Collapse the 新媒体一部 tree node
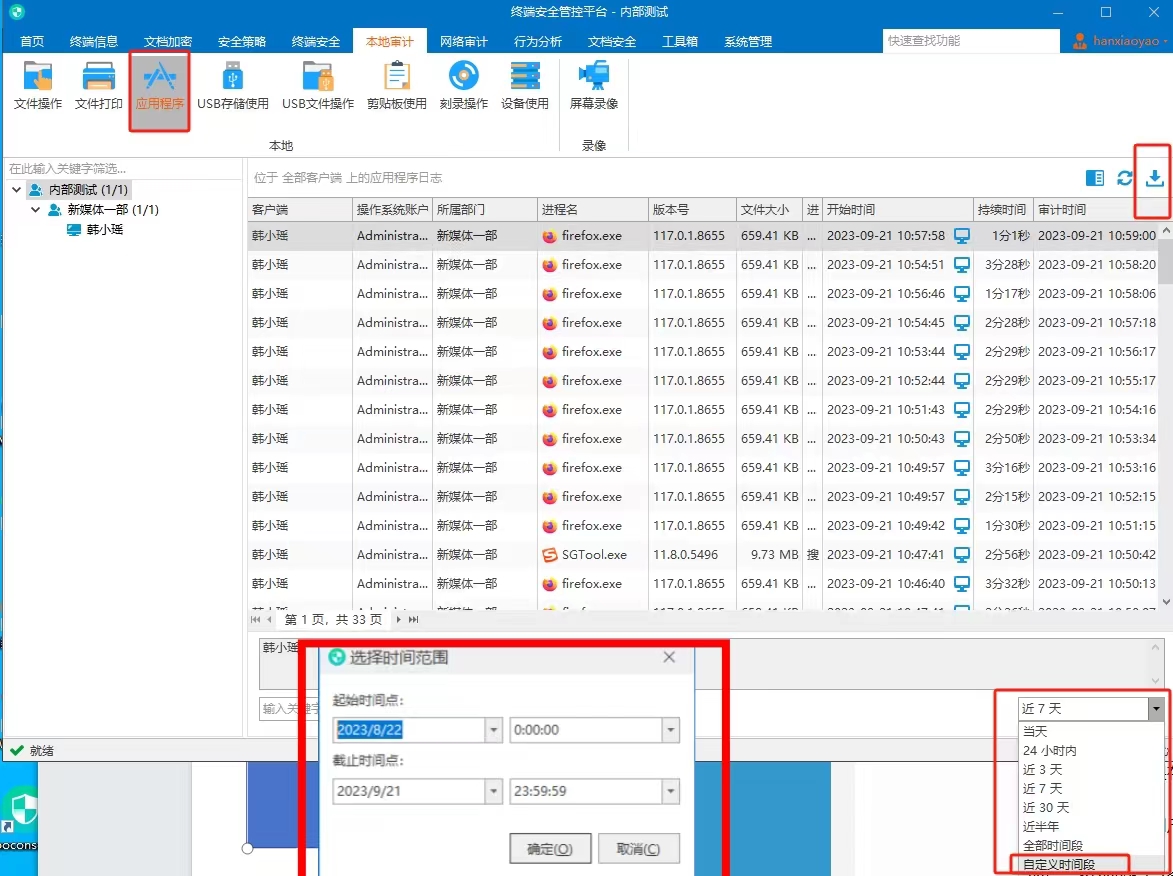Screen dimensions: 1173x876 35,210
